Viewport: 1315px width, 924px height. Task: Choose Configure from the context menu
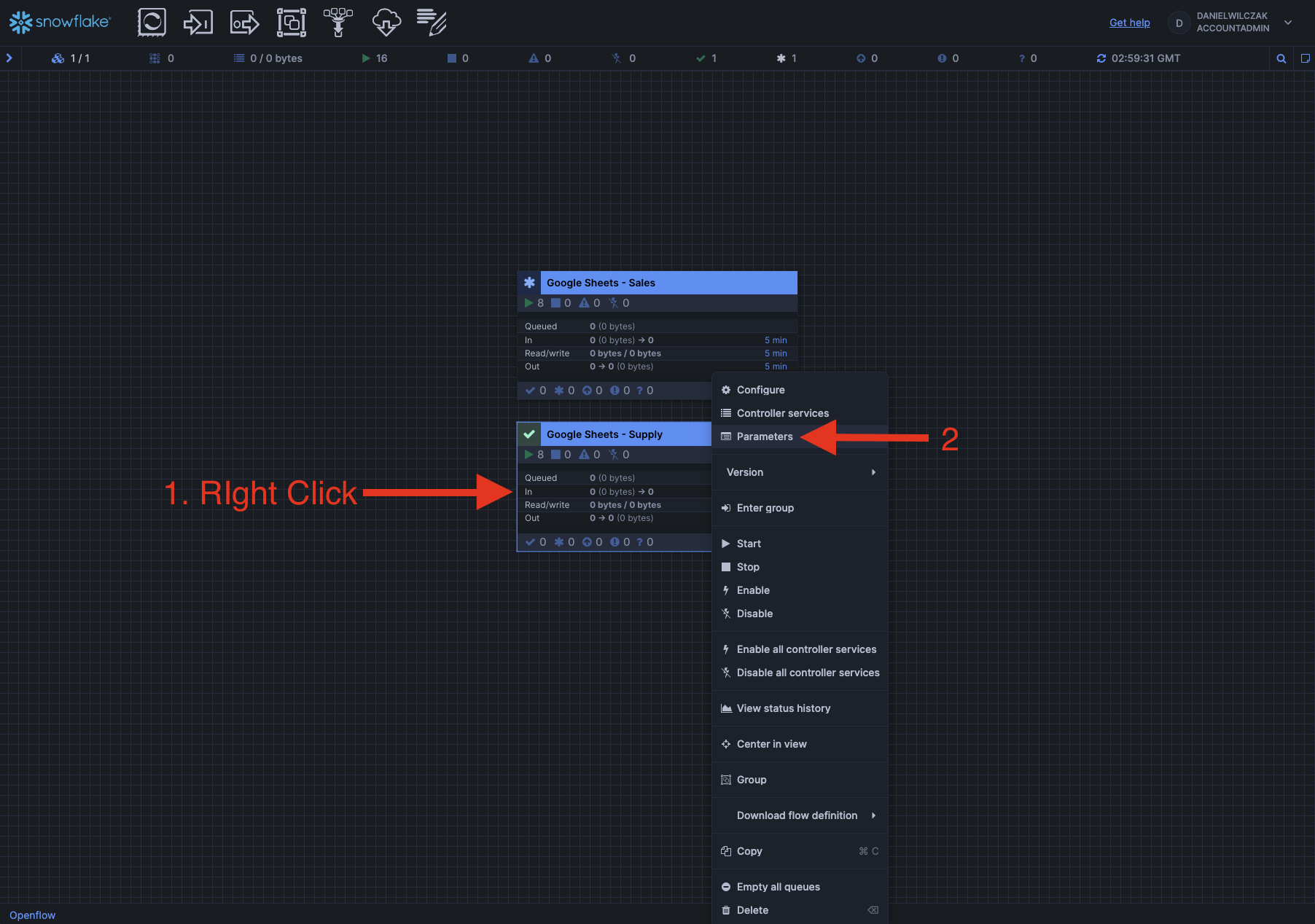[760, 390]
